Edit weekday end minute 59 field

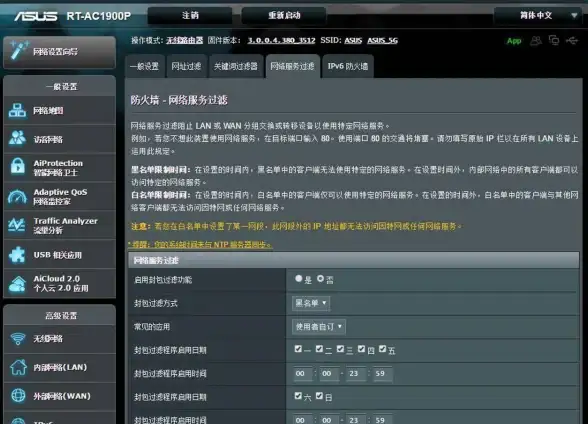[382, 373]
